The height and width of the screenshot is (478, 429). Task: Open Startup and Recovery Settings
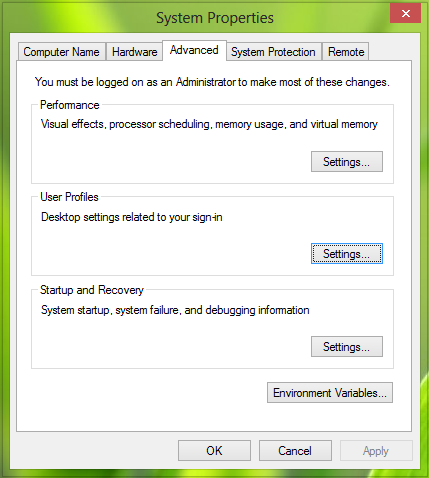pos(347,347)
